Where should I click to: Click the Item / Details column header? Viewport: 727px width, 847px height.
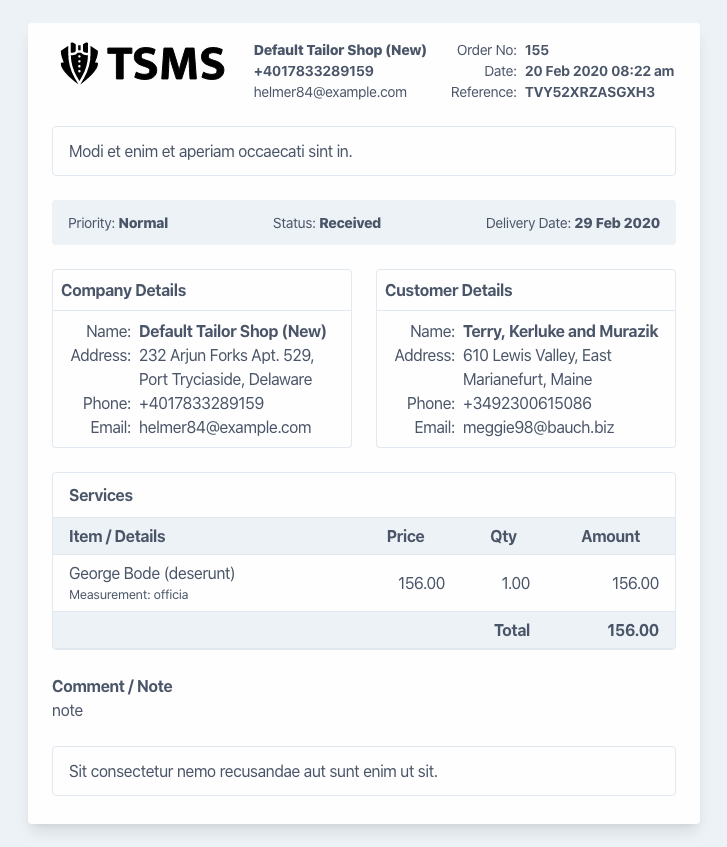(x=117, y=536)
